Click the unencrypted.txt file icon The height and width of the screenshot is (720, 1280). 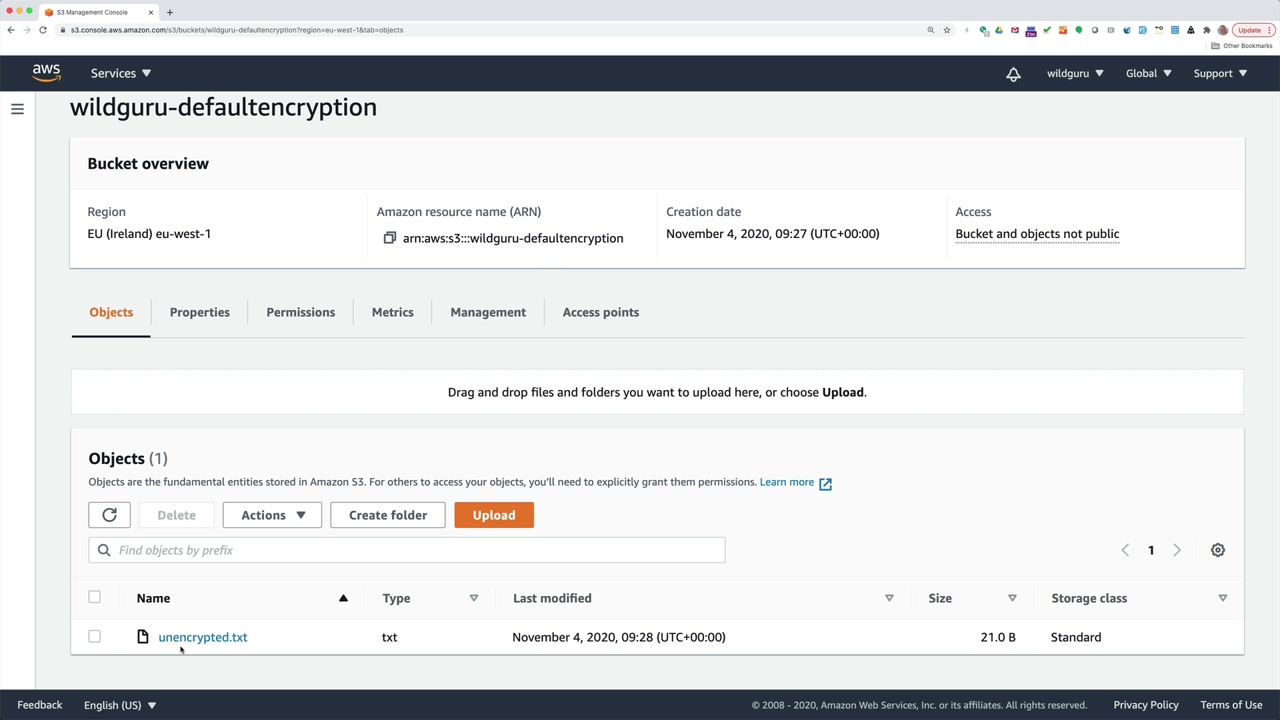click(x=143, y=637)
